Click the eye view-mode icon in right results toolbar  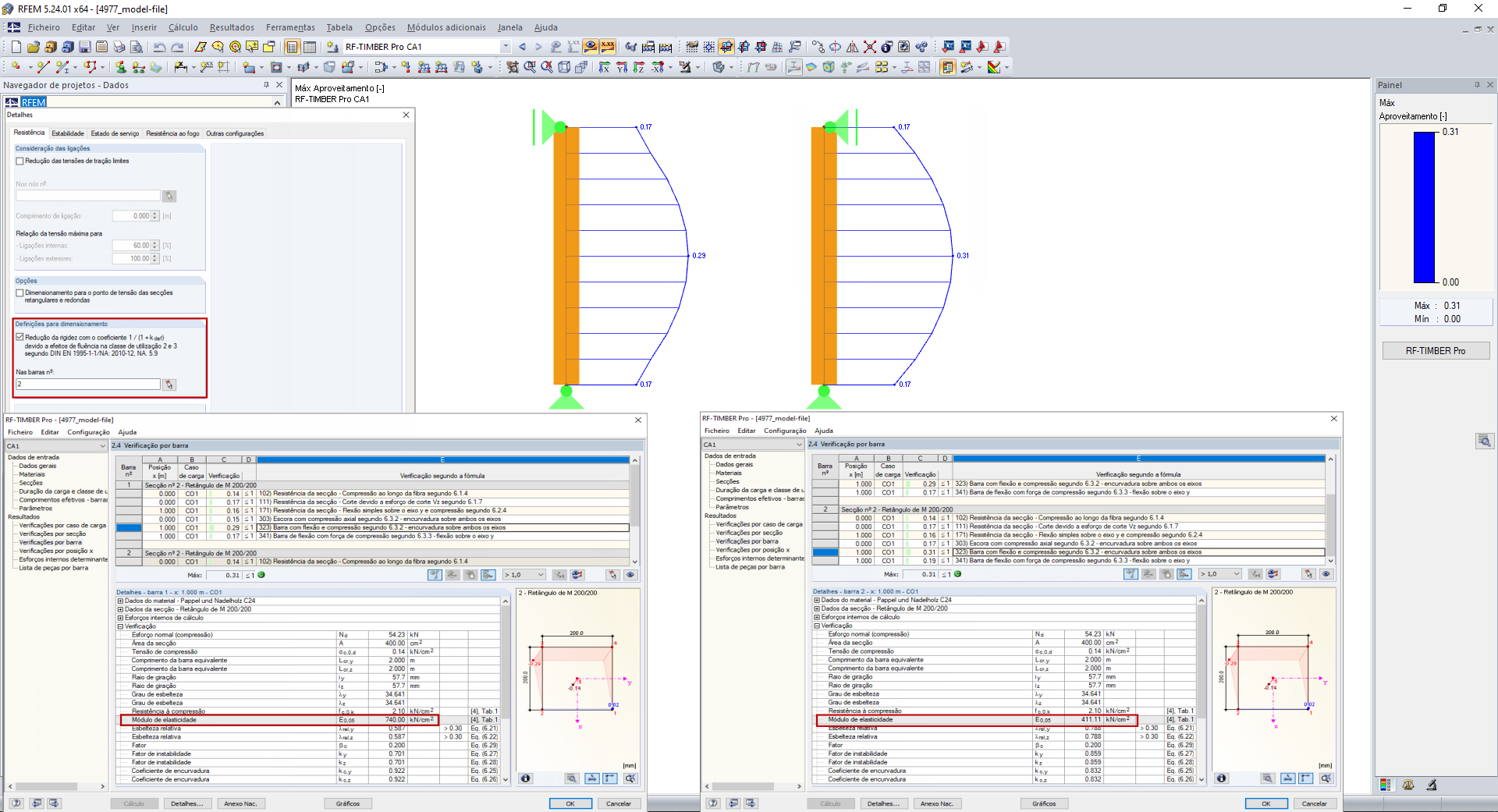(1326, 574)
